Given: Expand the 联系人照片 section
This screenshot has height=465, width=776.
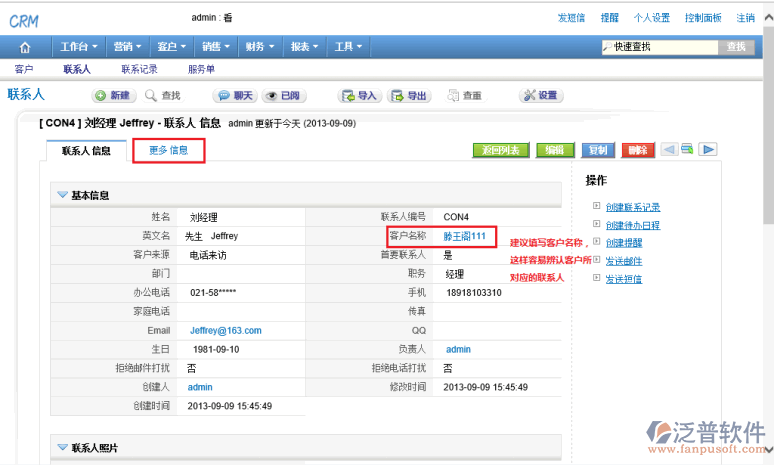Looking at the screenshot, I should tap(63, 448).
